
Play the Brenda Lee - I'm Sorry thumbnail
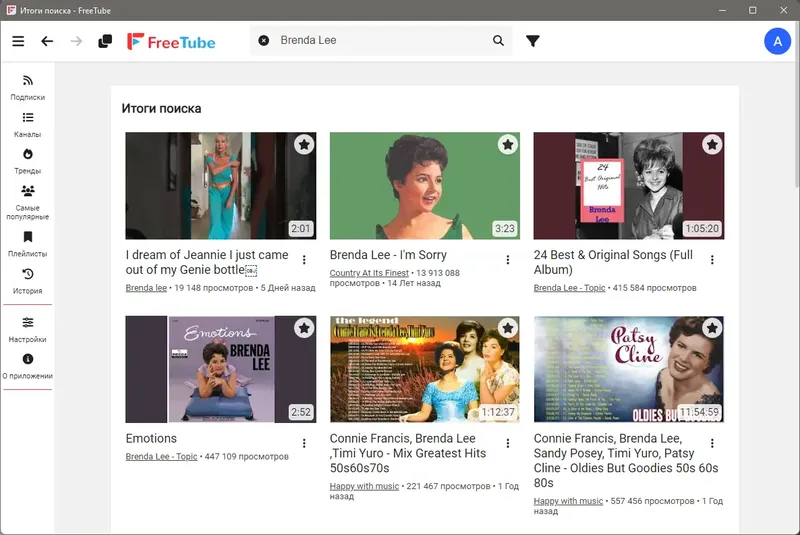pyautogui.click(x=424, y=186)
